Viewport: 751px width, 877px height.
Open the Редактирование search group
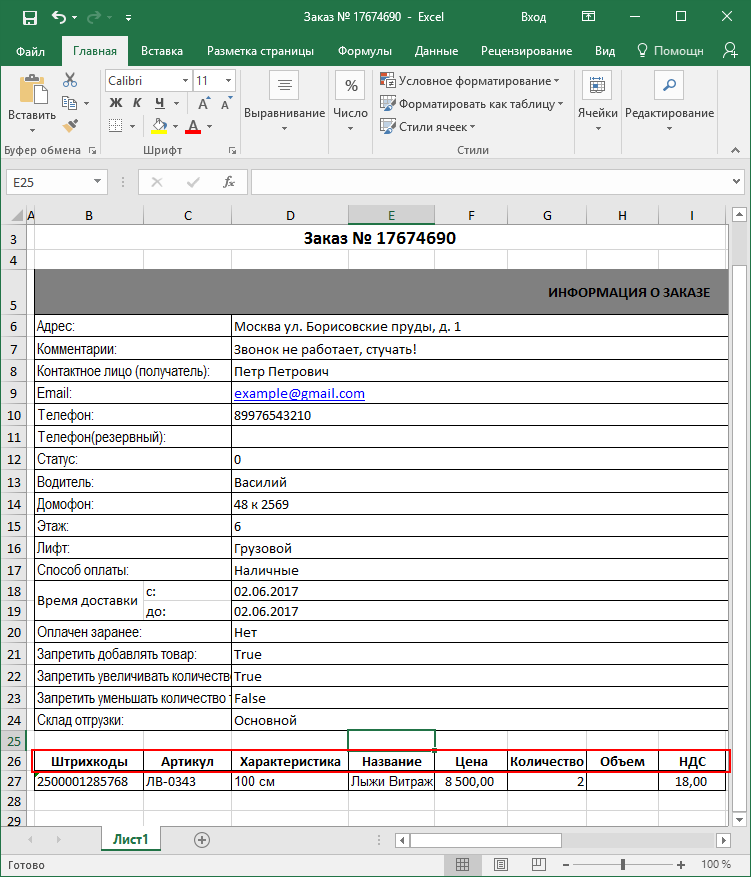(x=669, y=101)
